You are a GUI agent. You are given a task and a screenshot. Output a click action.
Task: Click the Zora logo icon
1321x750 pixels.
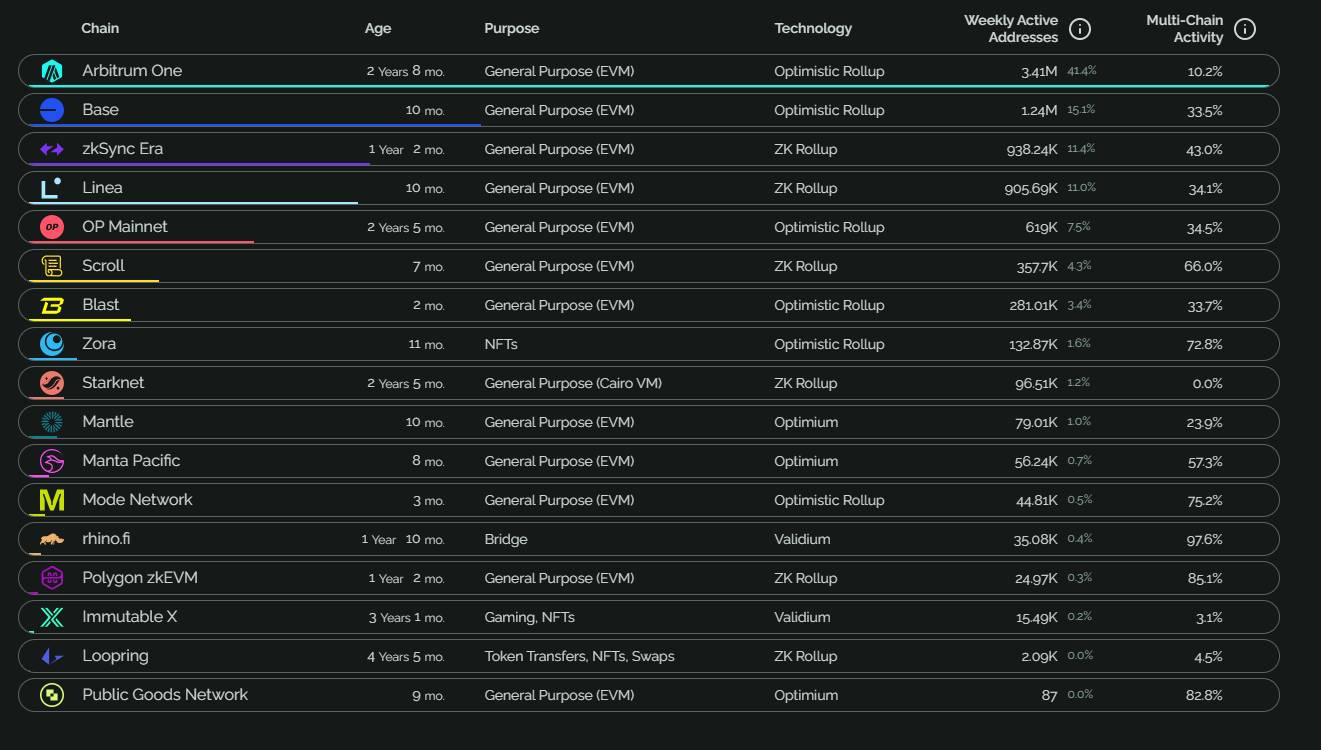52,344
